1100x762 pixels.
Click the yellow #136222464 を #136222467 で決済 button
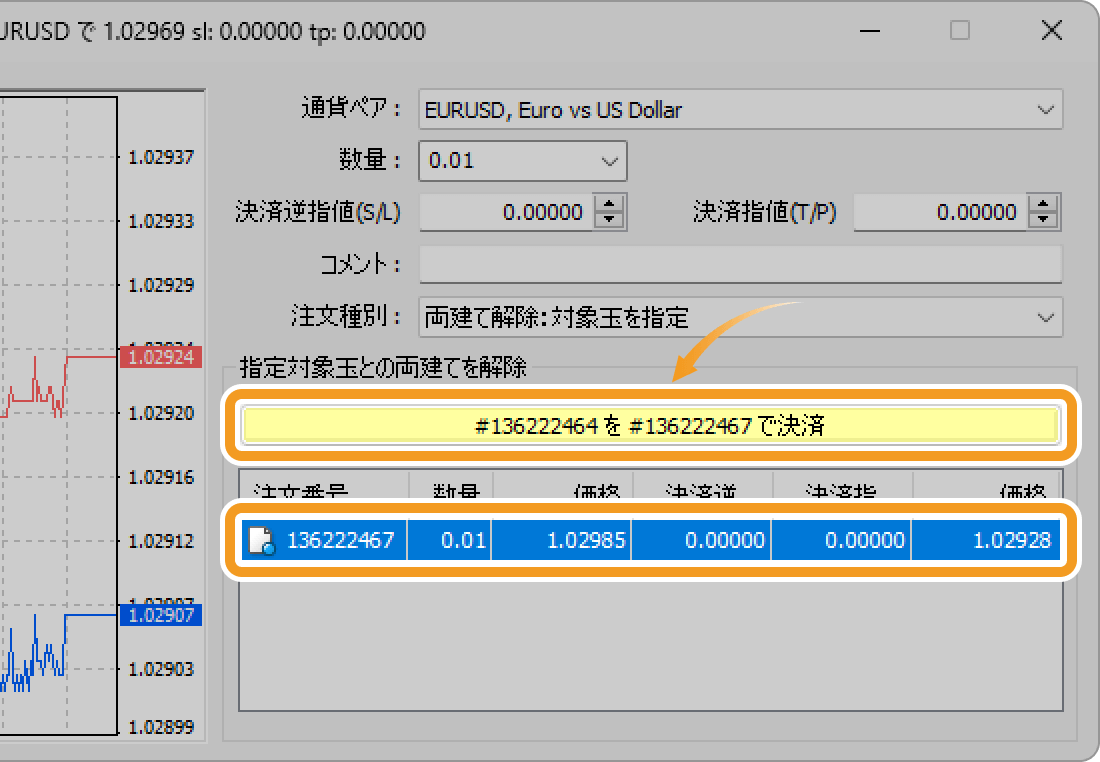click(x=651, y=425)
